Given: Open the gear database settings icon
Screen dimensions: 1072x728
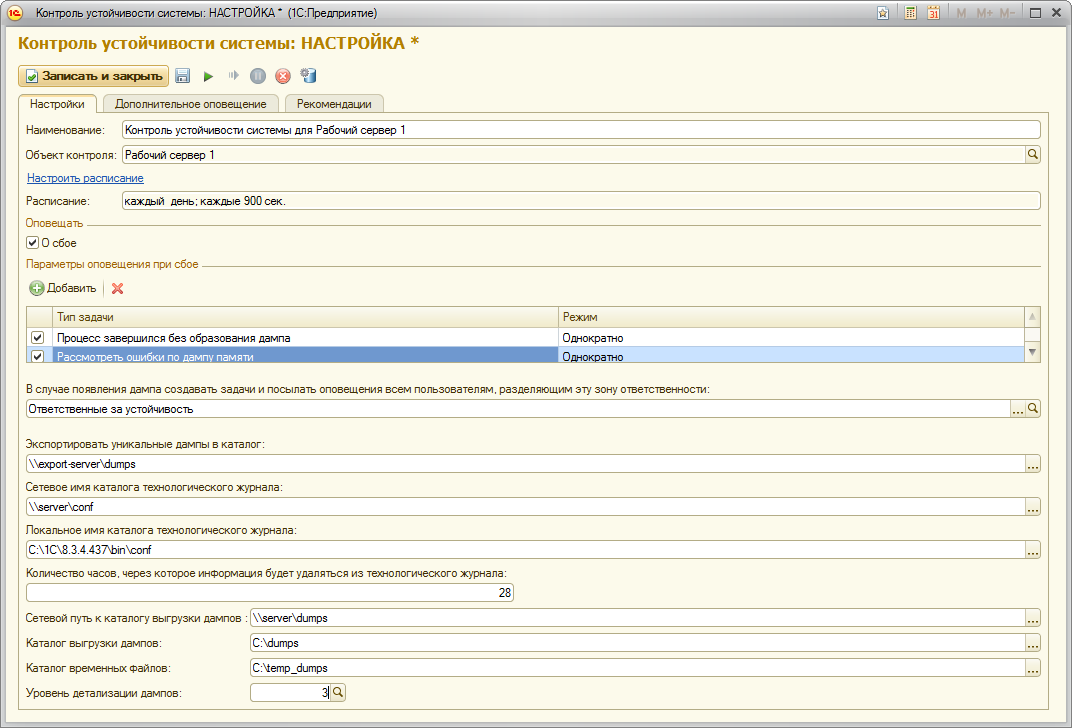Looking at the screenshot, I should [308, 76].
